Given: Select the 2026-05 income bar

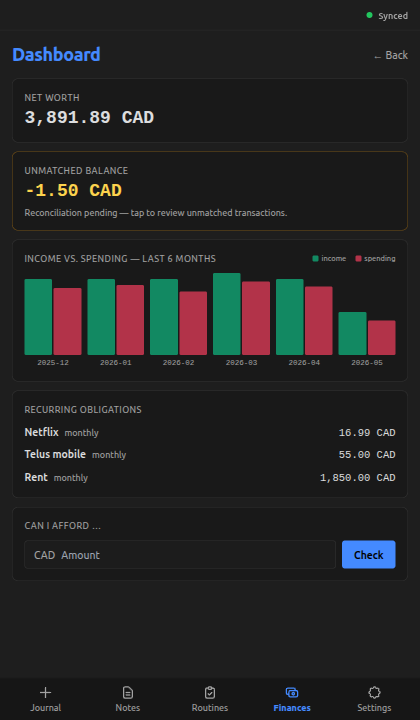Looking at the screenshot, I should point(353,333).
